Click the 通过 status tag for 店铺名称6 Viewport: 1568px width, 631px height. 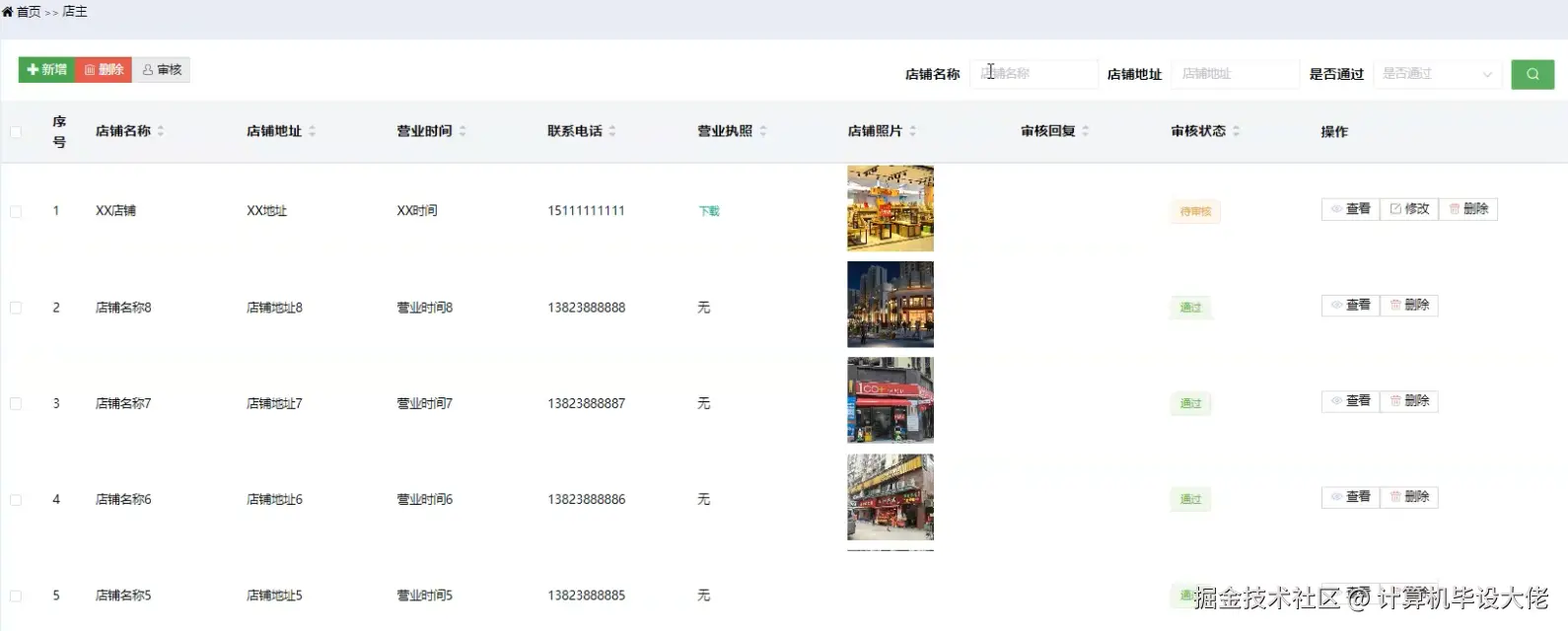click(1191, 500)
